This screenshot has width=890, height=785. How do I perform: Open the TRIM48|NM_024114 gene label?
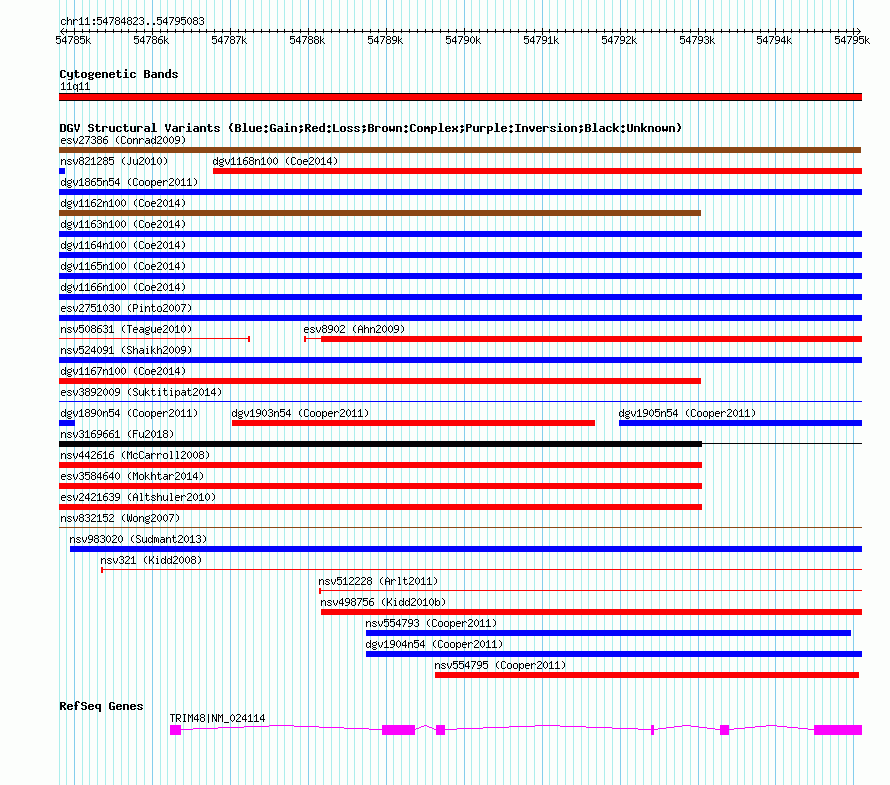tap(217, 719)
